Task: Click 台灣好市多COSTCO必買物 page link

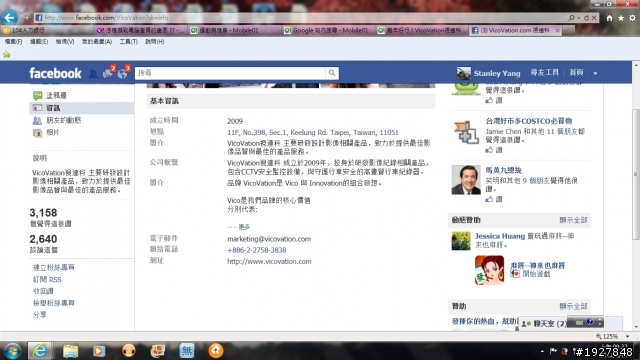Action: pos(529,121)
